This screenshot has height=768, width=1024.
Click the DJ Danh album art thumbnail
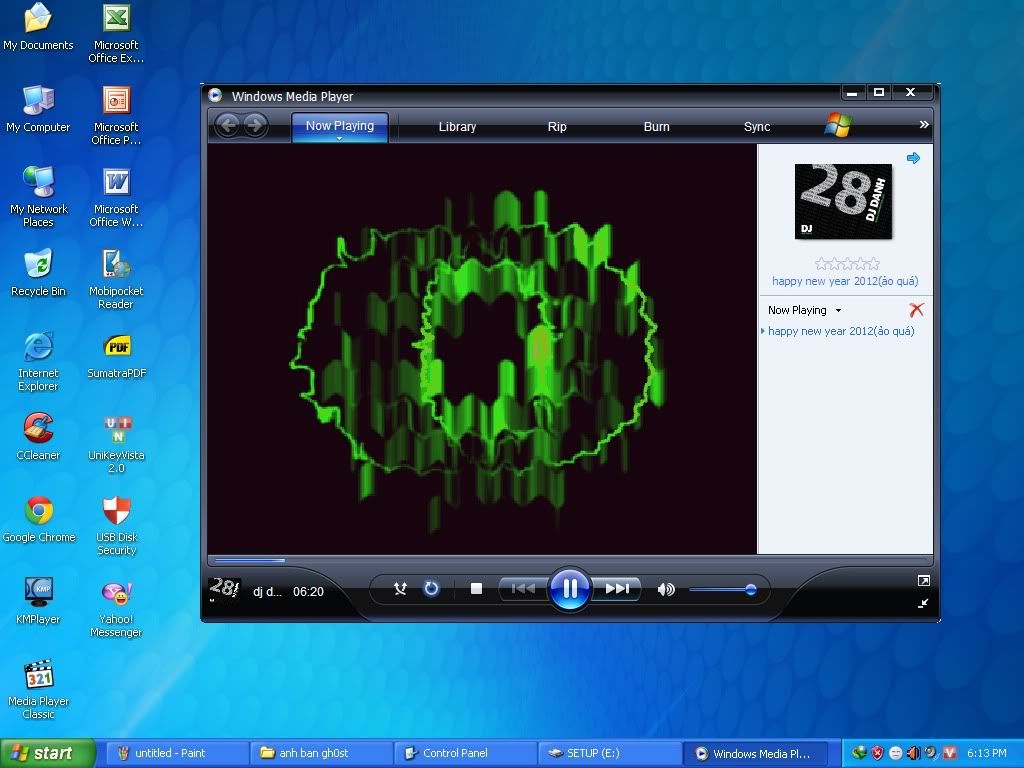click(x=843, y=201)
